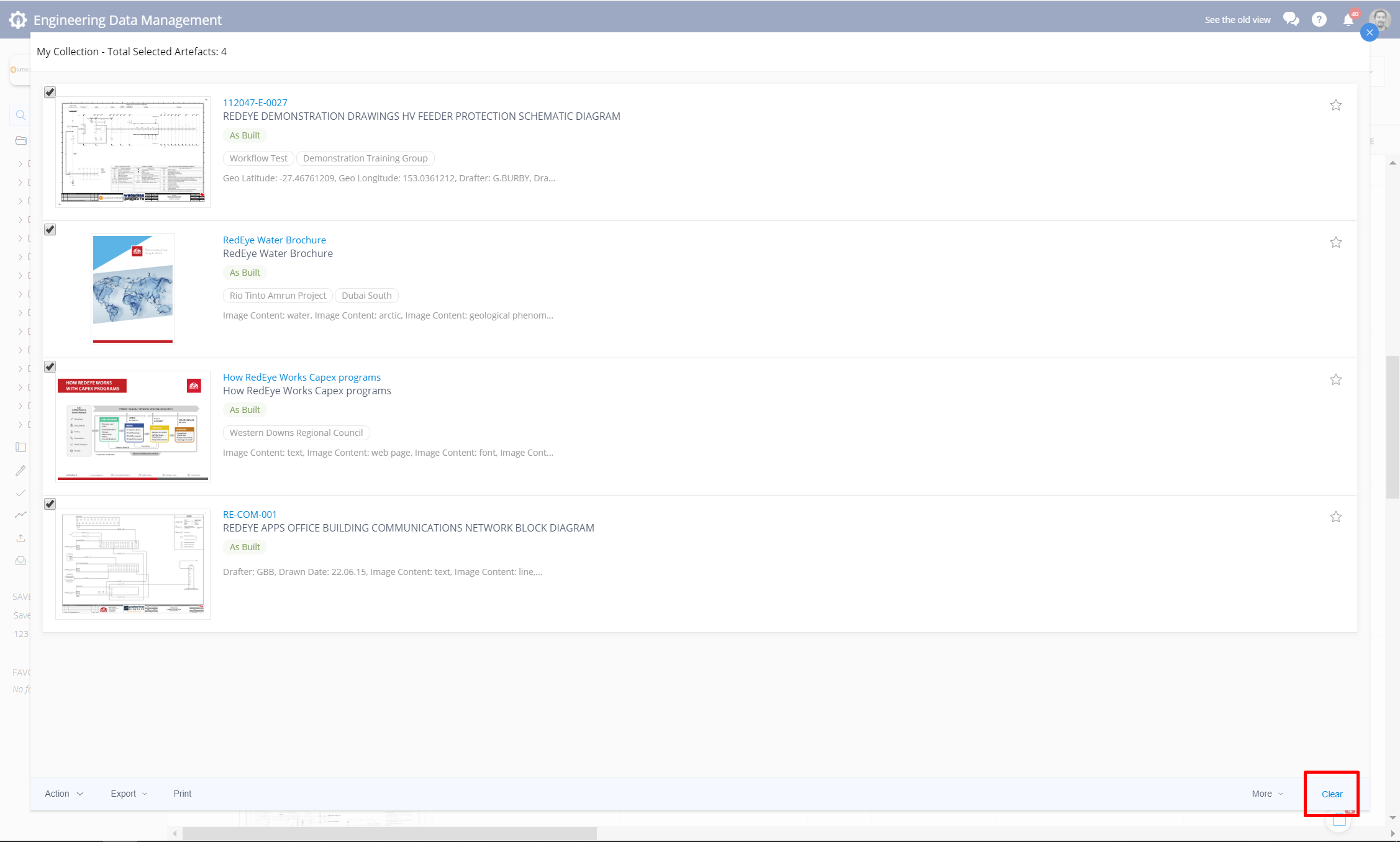Favourite artefact 112047-E-0027 with its star

point(1336,105)
